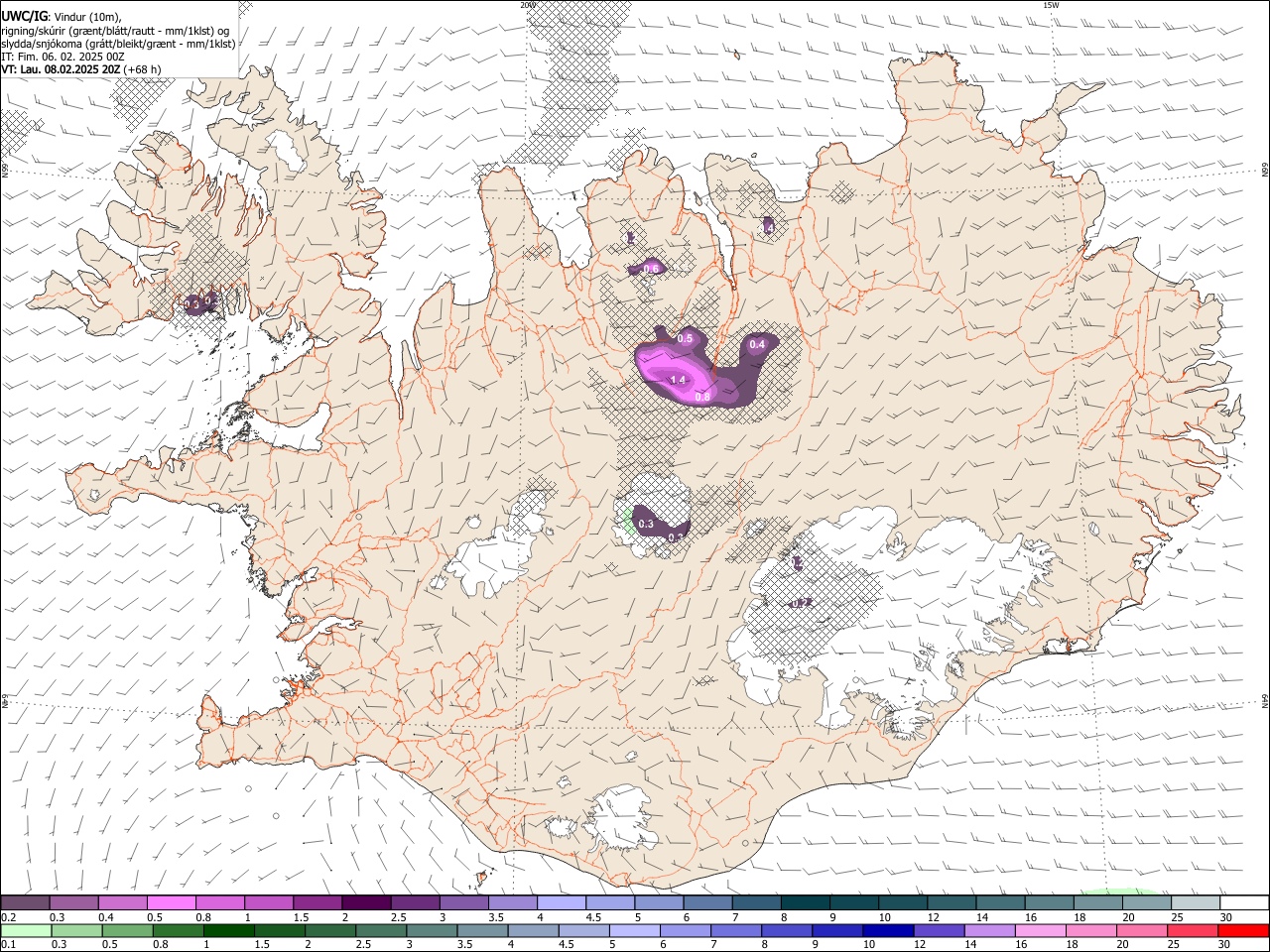Pick the bright red 30 swatch in the lower legend
Viewport: 1270px width, 952px height.
coord(1243,930)
